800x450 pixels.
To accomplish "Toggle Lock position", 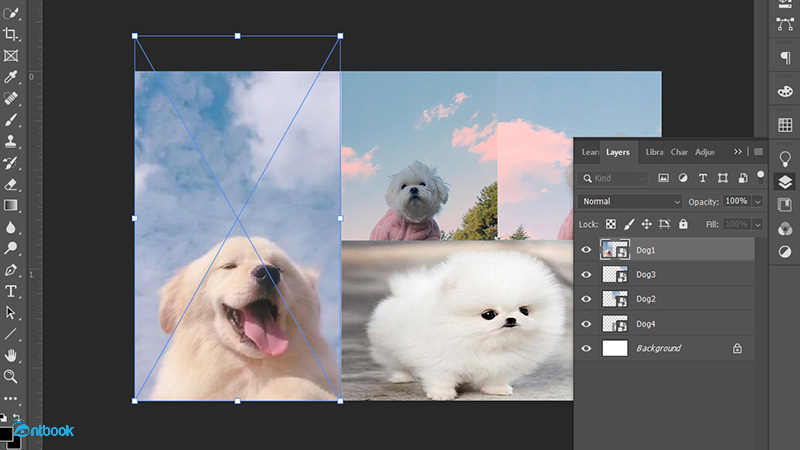I will click(646, 224).
